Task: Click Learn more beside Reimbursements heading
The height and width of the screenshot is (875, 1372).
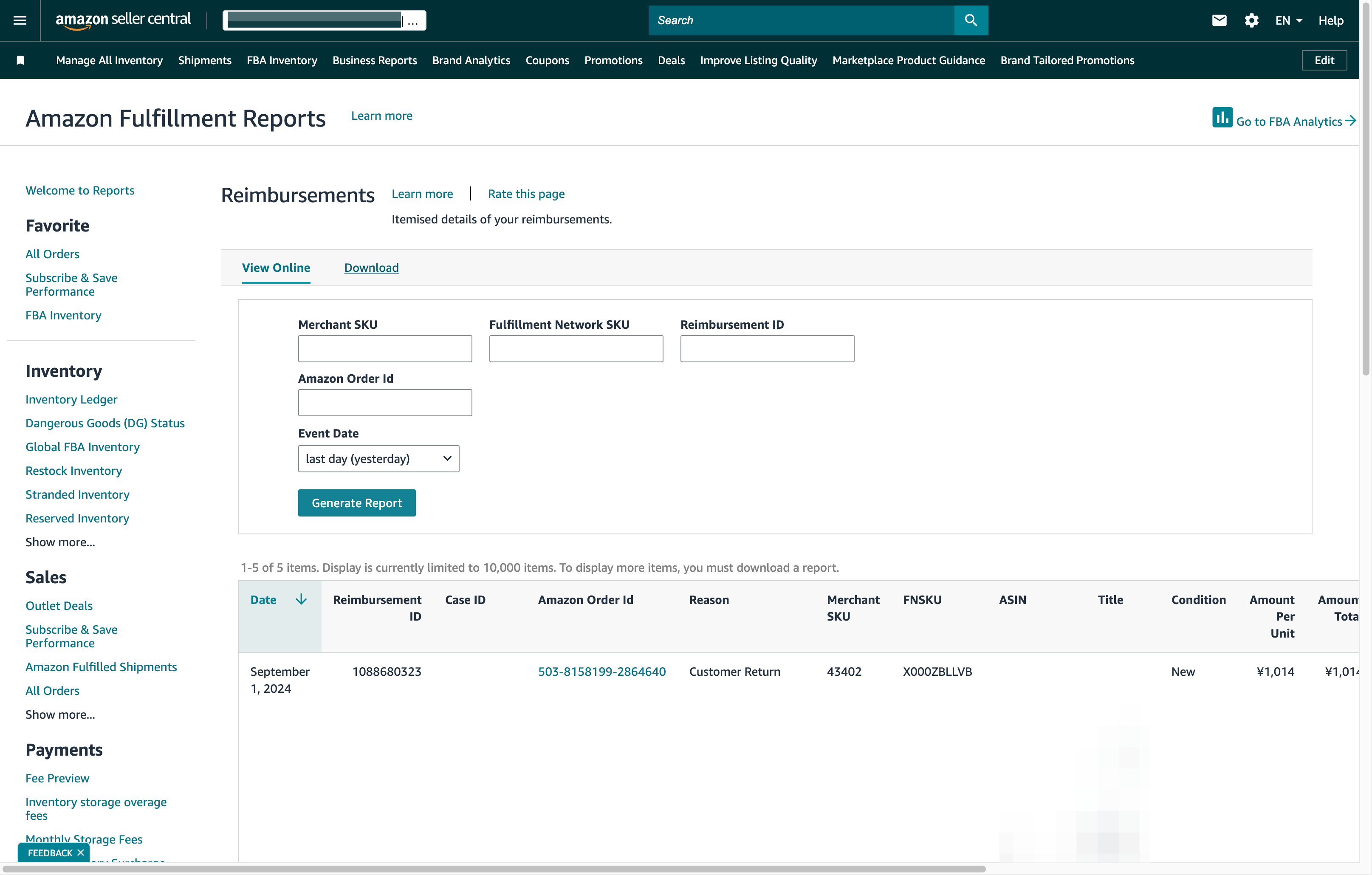Action: [x=422, y=194]
